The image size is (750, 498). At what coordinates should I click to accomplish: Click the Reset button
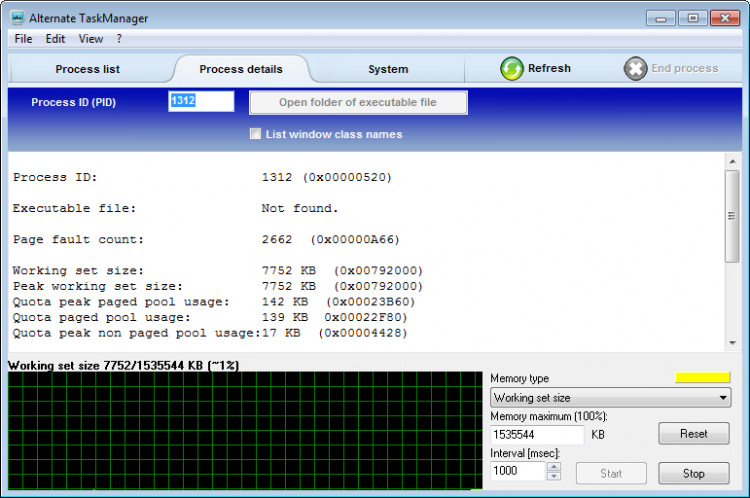tap(694, 434)
